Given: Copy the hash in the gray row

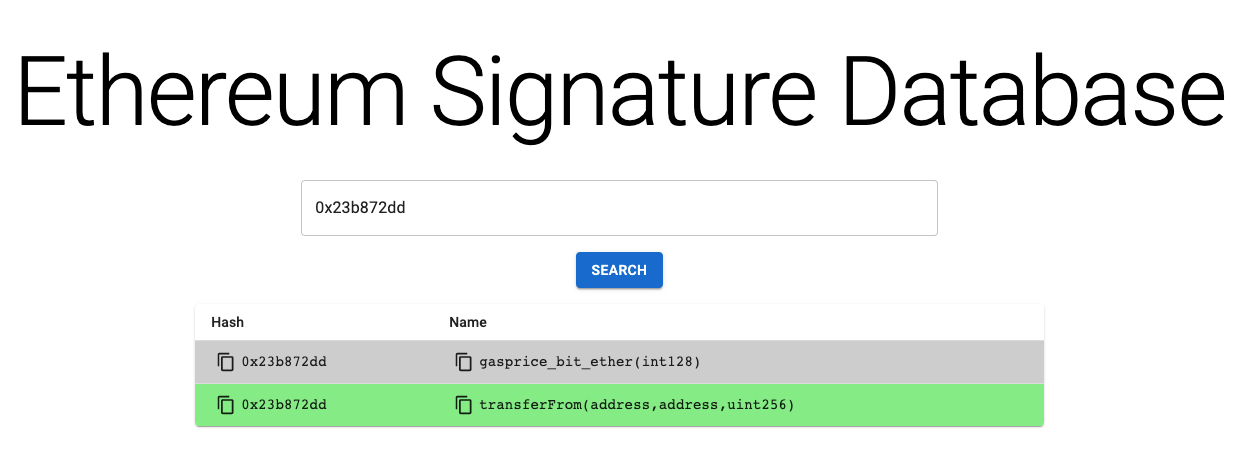Looking at the screenshot, I should [x=226, y=361].
